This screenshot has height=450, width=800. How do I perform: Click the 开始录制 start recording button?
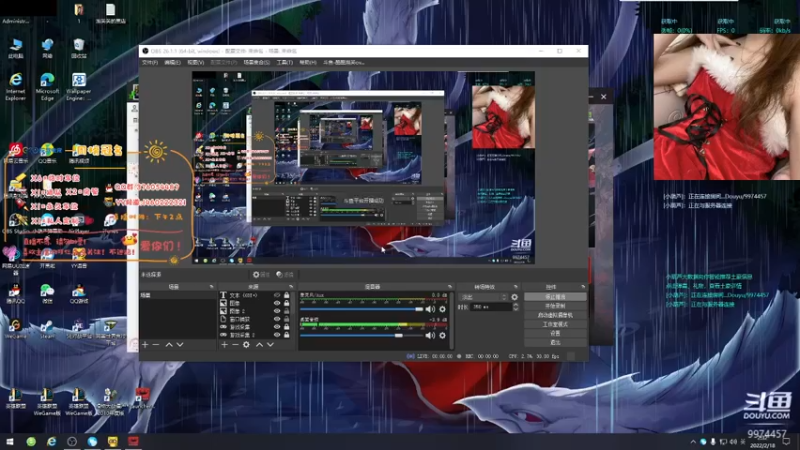tap(555, 306)
